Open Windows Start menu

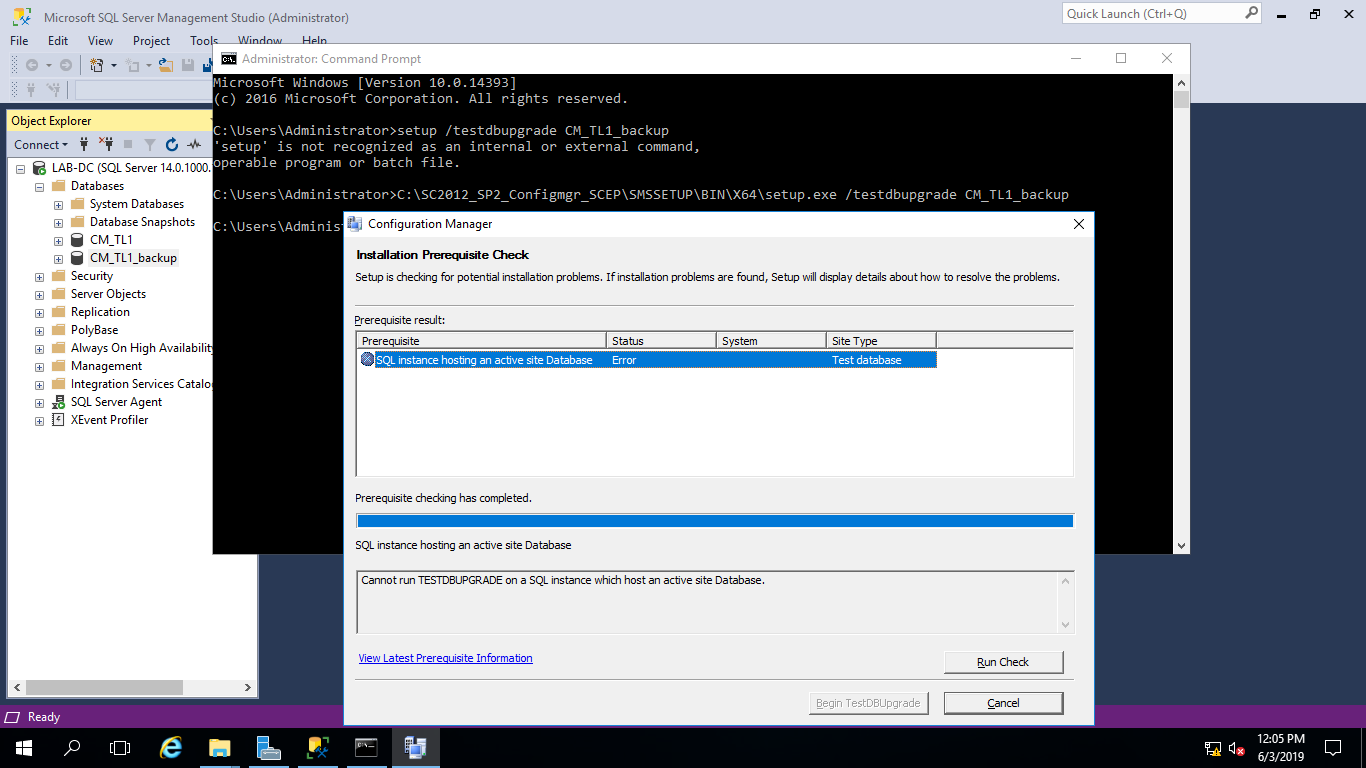point(24,747)
